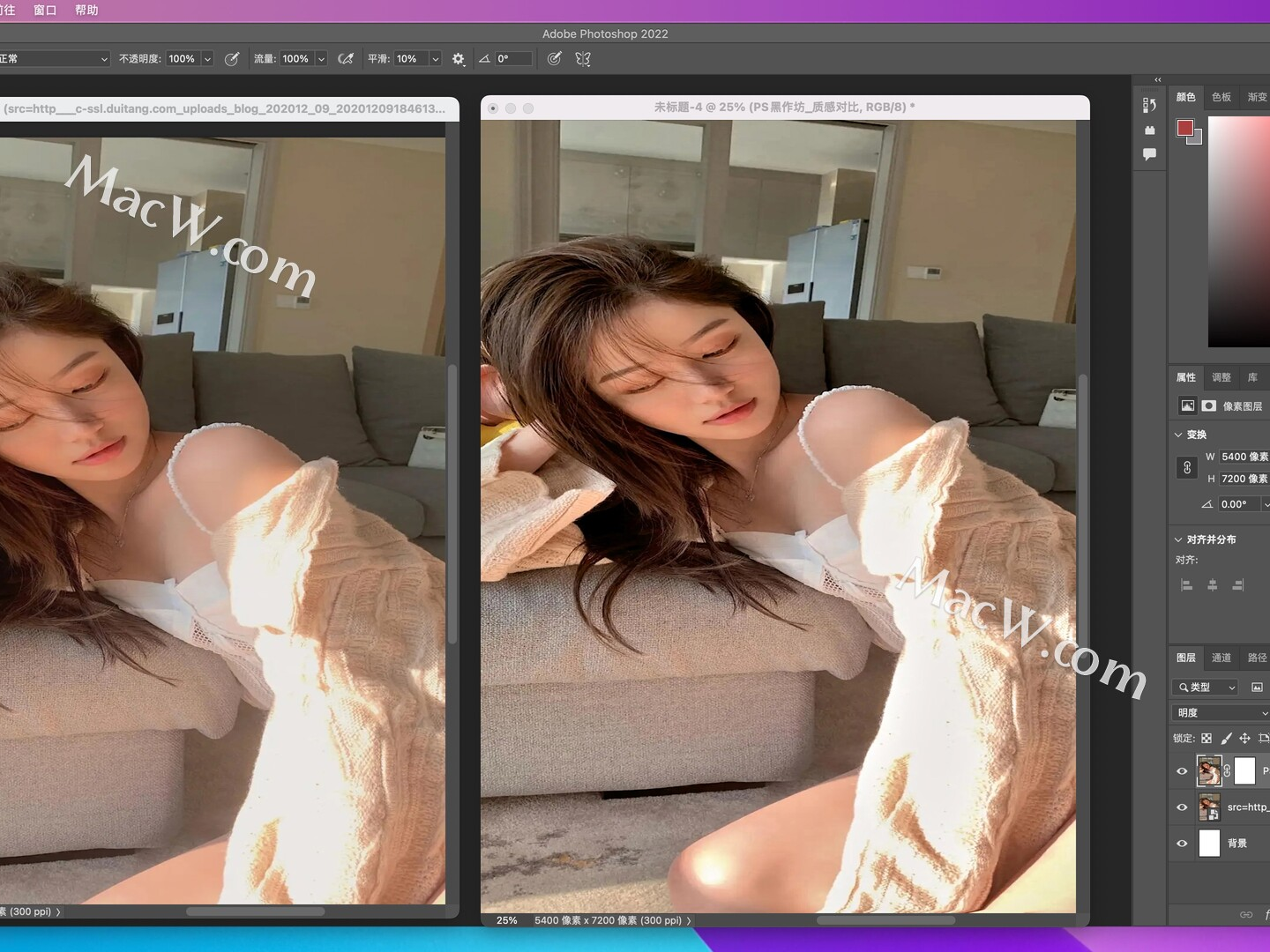Open the 正常 brush blend mode dropdown
Viewport: 1270px width, 952px height.
click(x=55, y=58)
